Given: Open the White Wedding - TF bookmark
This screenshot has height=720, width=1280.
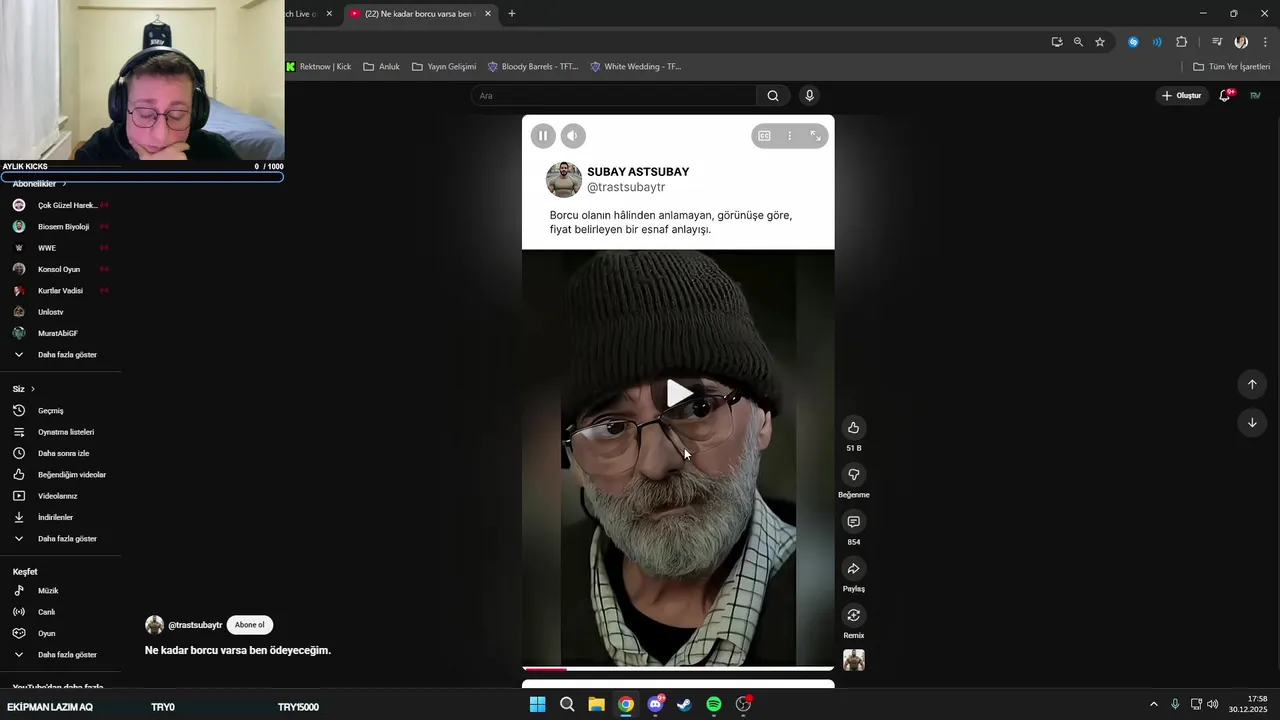Looking at the screenshot, I should (636, 67).
